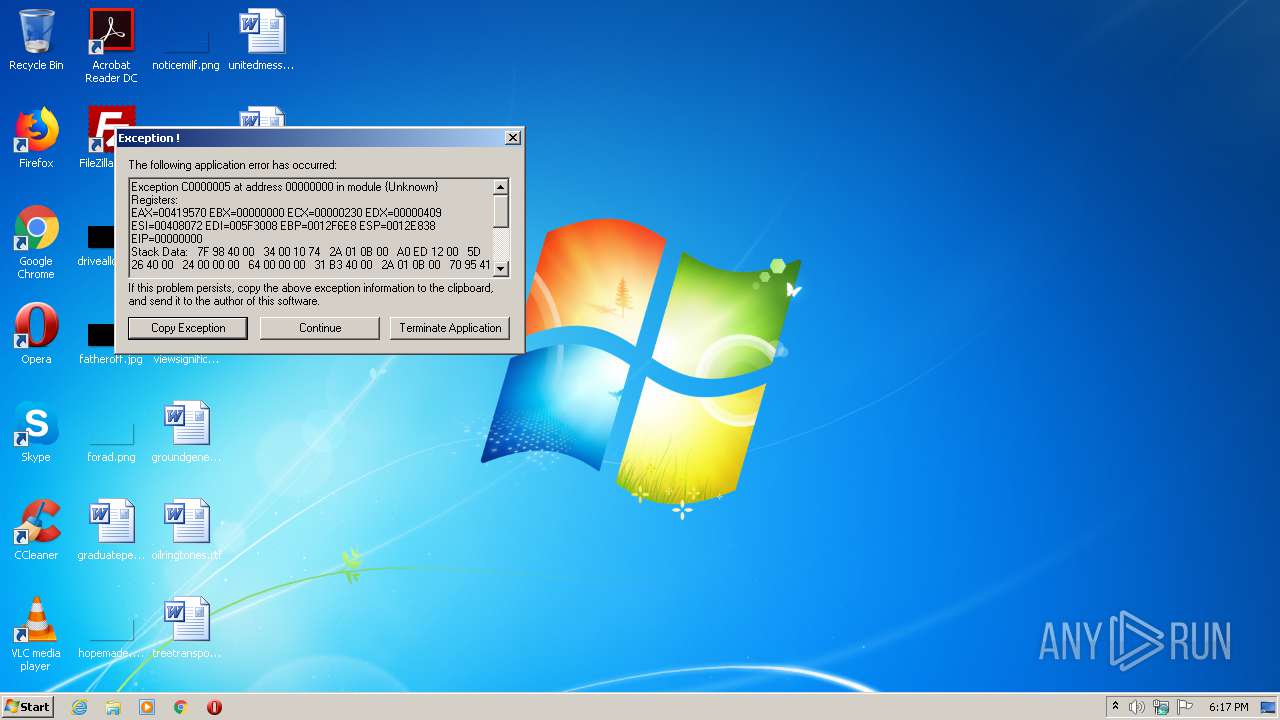Open the Acrobat Reader DC shortcut
Image resolution: width=1280 pixels, height=720 pixels.
tap(111, 46)
